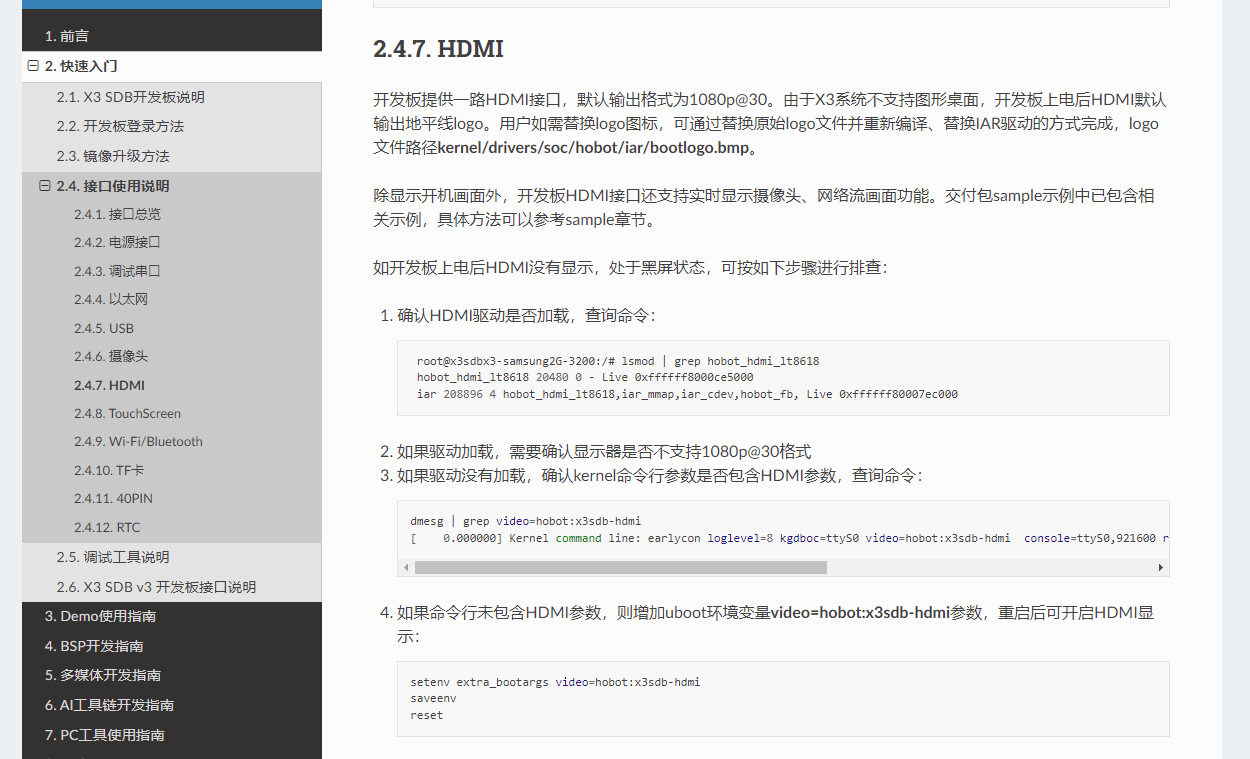Go to 2.1. X3 SDB开发板说明
The height and width of the screenshot is (759, 1250).
point(130,97)
